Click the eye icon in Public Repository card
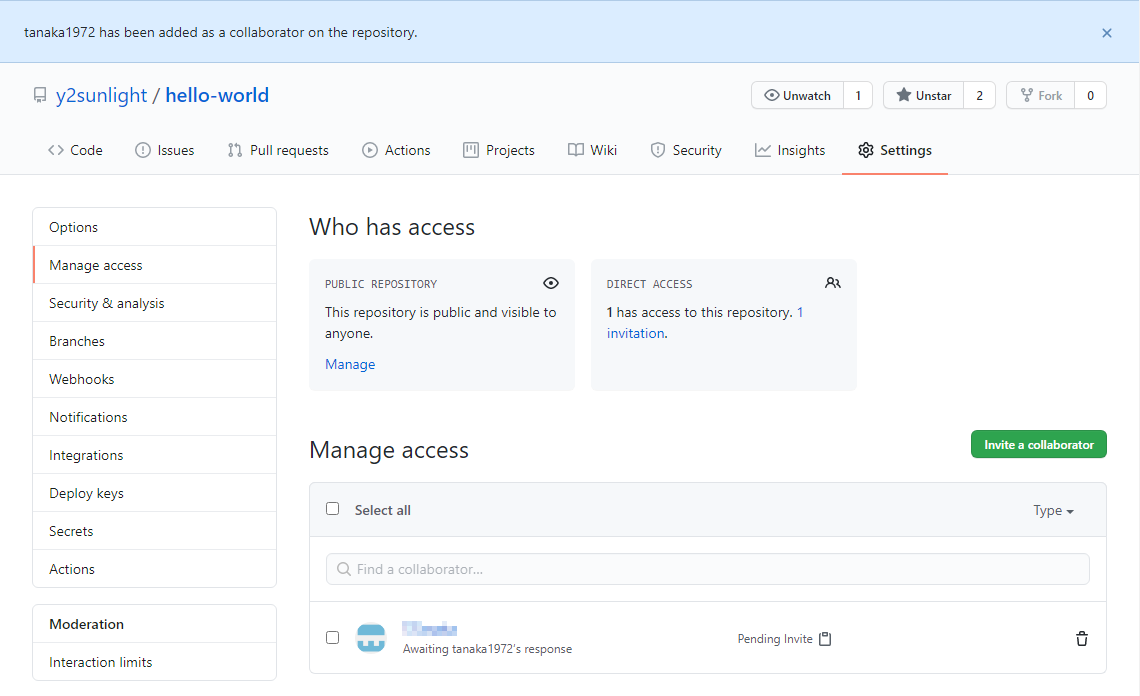The image size is (1140, 696). pos(550,283)
